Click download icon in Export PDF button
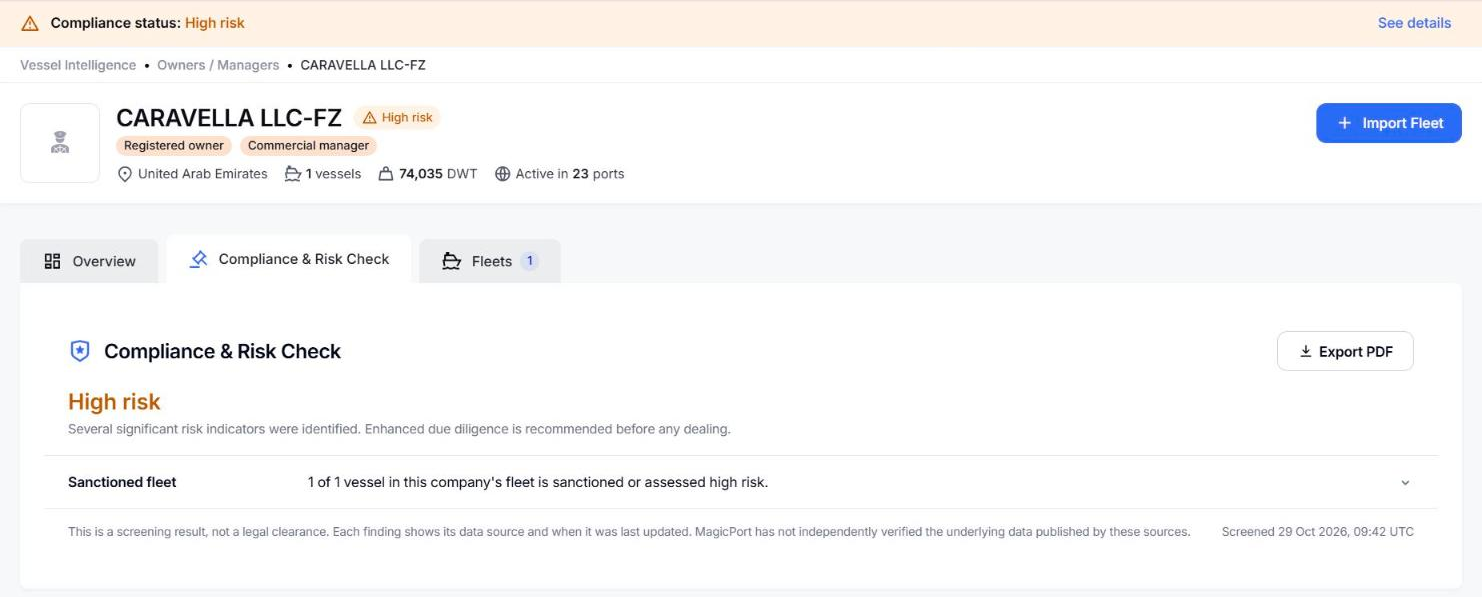This screenshot has width=1482, height=597. pos(1305,351)
